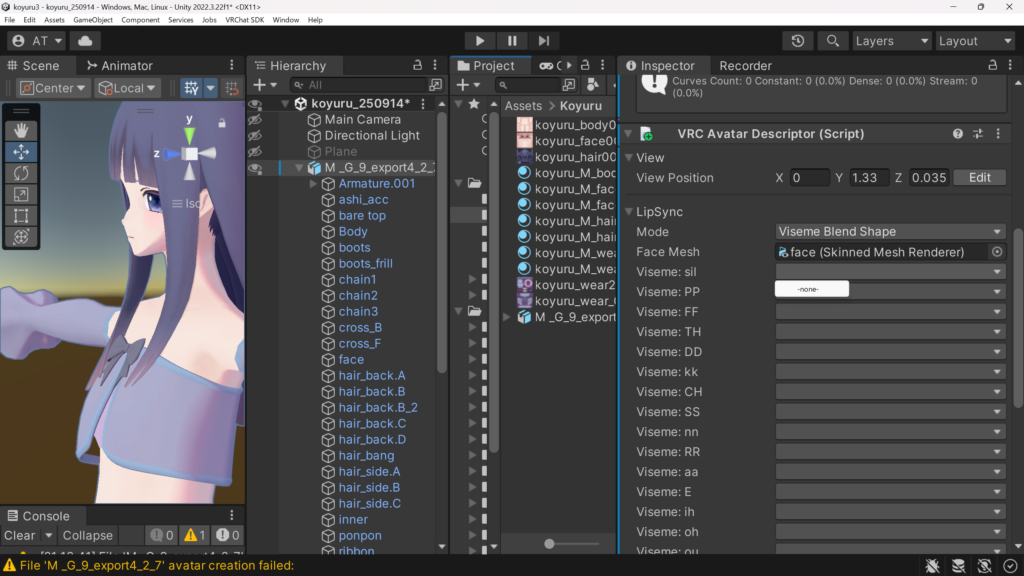Open Unity cloud services icon
This screenshot has width=1024, height=576.
pos(85,41)
